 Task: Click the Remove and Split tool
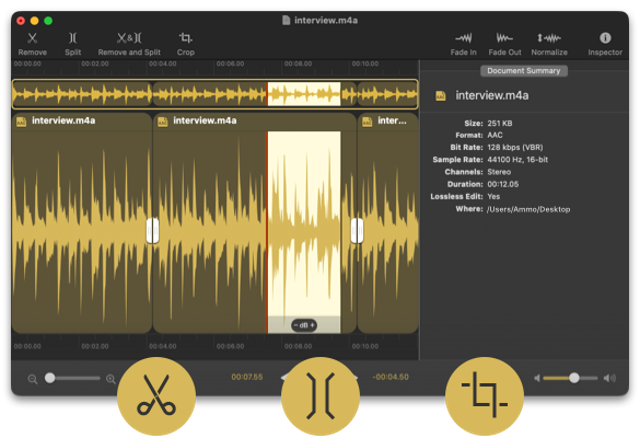point(129,44)
